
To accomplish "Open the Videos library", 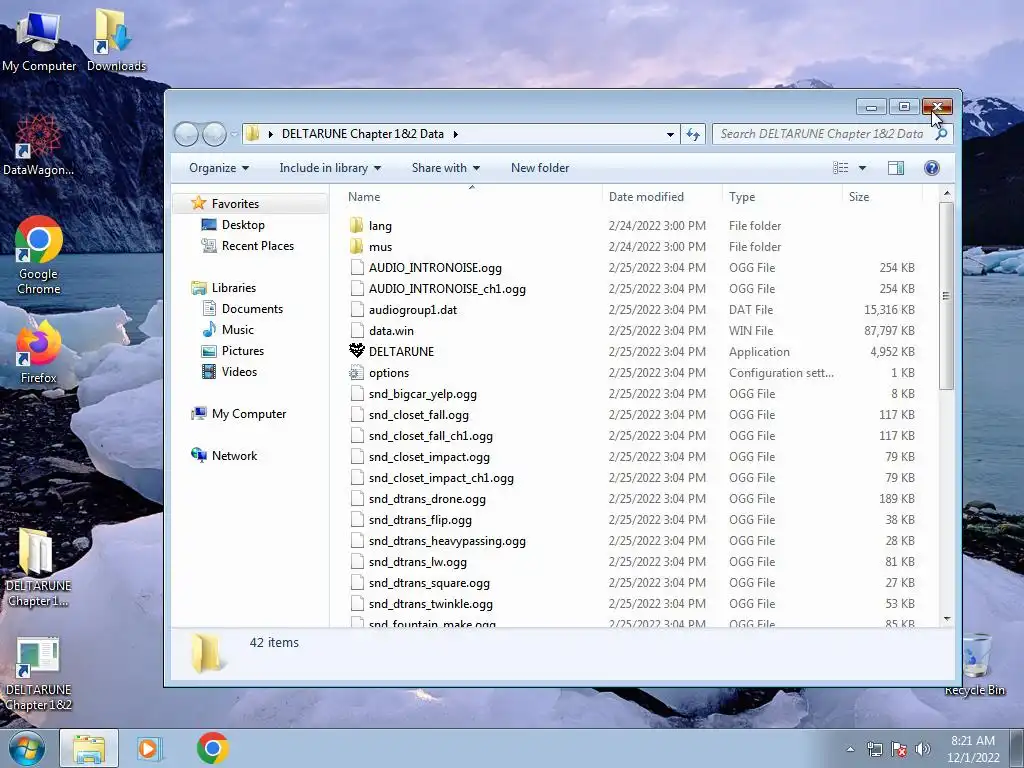I will point(230,372).
